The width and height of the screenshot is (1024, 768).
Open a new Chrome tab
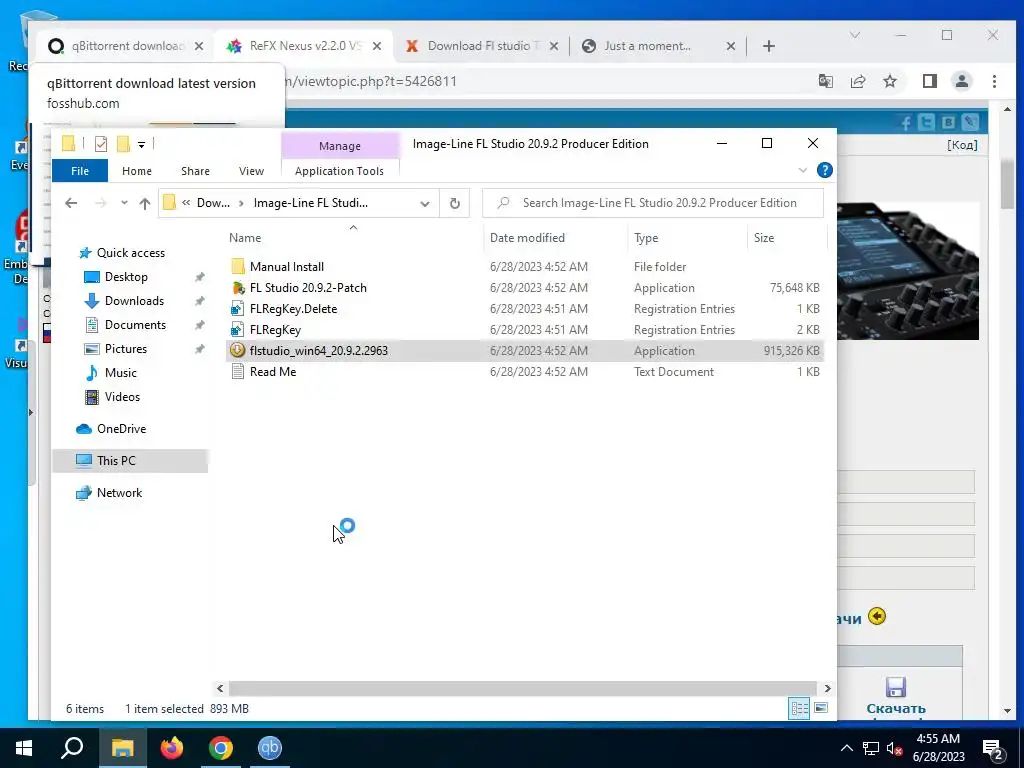click(x=769, y=46)
